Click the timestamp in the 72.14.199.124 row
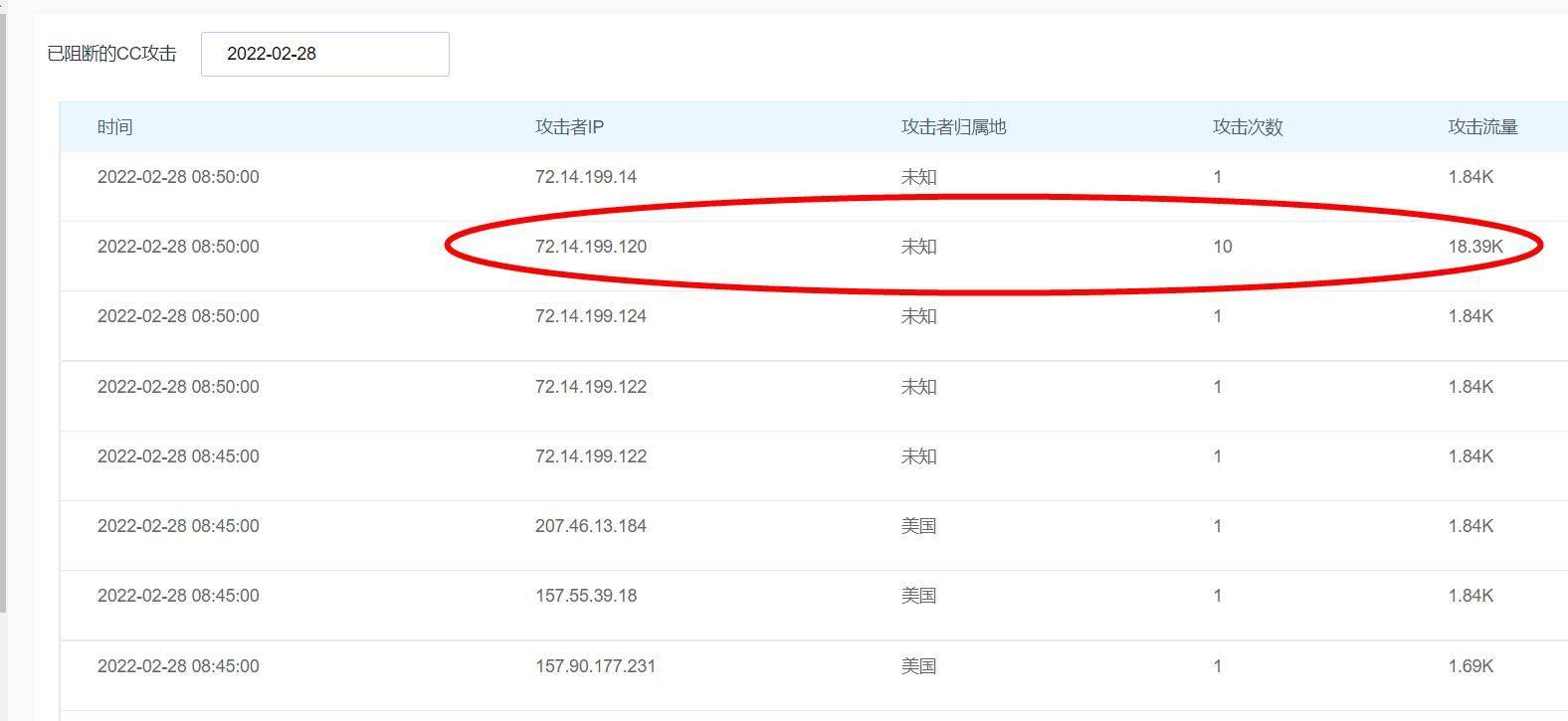This screenshot has height=721, width=1568. [x=178, y=316]
